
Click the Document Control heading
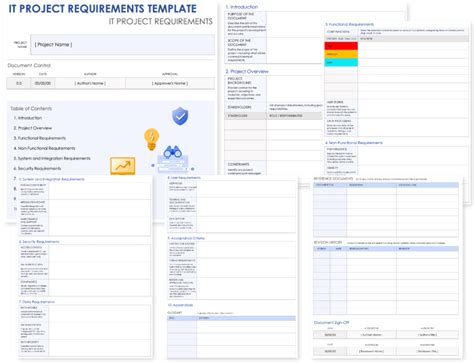coord(29,65)
